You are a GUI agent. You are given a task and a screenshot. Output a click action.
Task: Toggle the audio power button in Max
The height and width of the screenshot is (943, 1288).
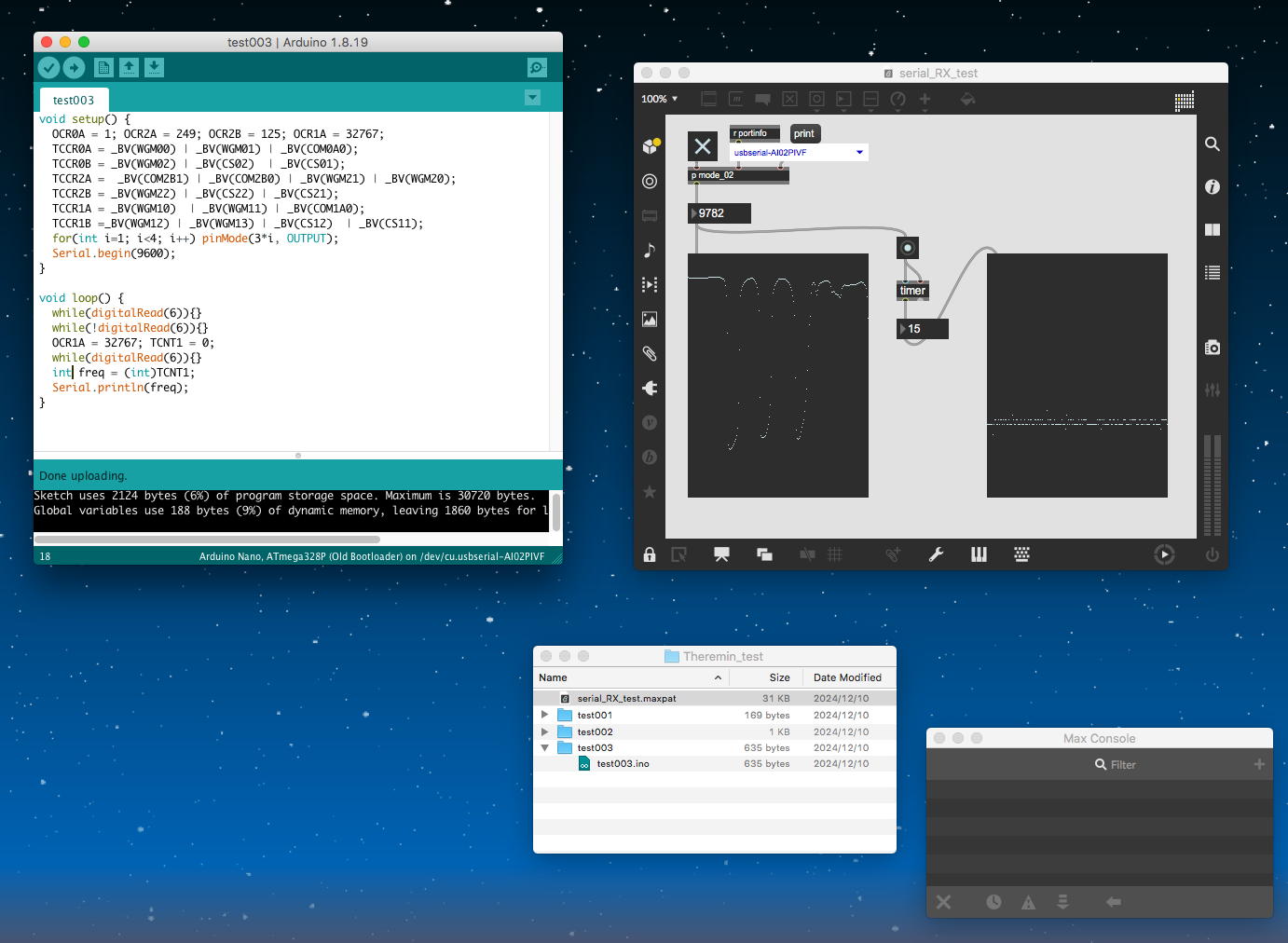[1212, 554]
